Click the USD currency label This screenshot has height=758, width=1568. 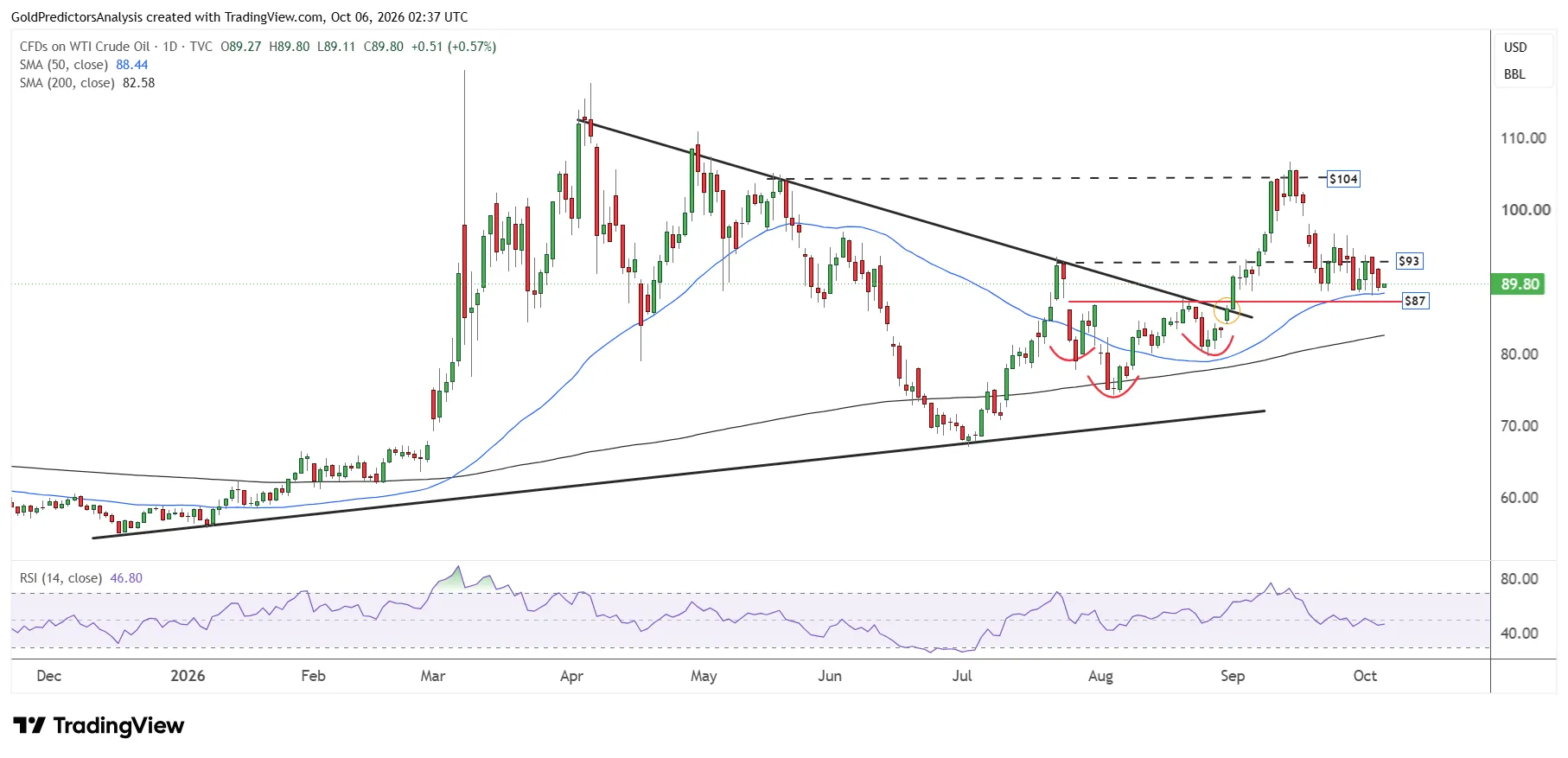coord(1515,48)
